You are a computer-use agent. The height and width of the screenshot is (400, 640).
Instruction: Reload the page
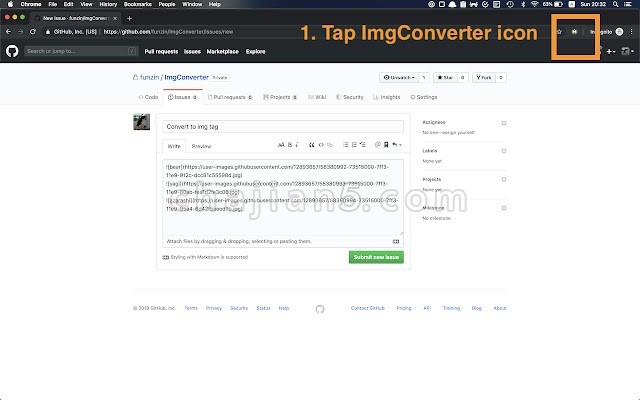tap(33, 31)
